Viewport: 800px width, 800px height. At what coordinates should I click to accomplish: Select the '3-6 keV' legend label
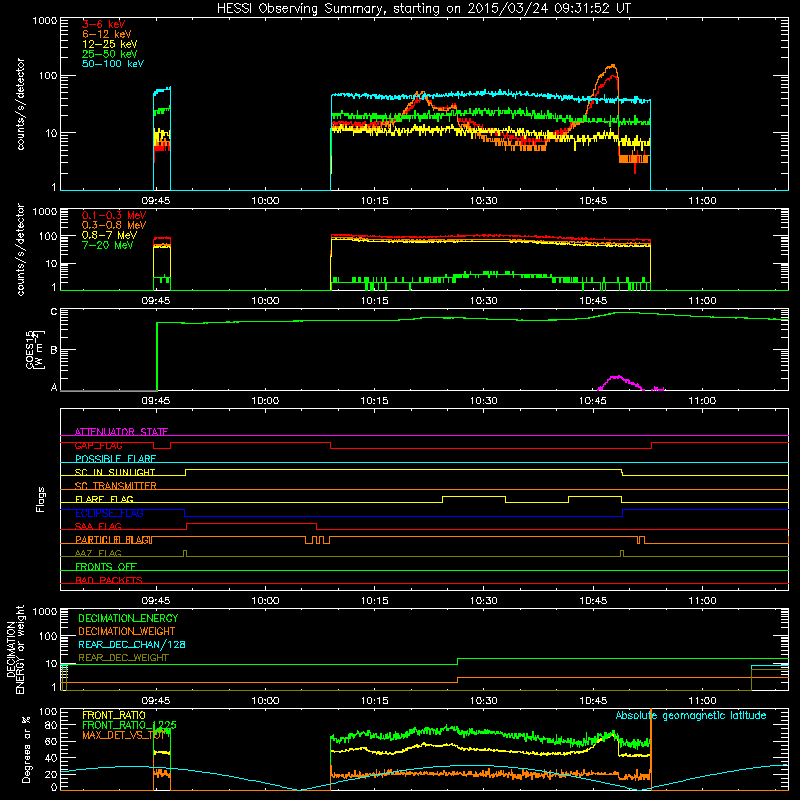click(x=103, y=24)
